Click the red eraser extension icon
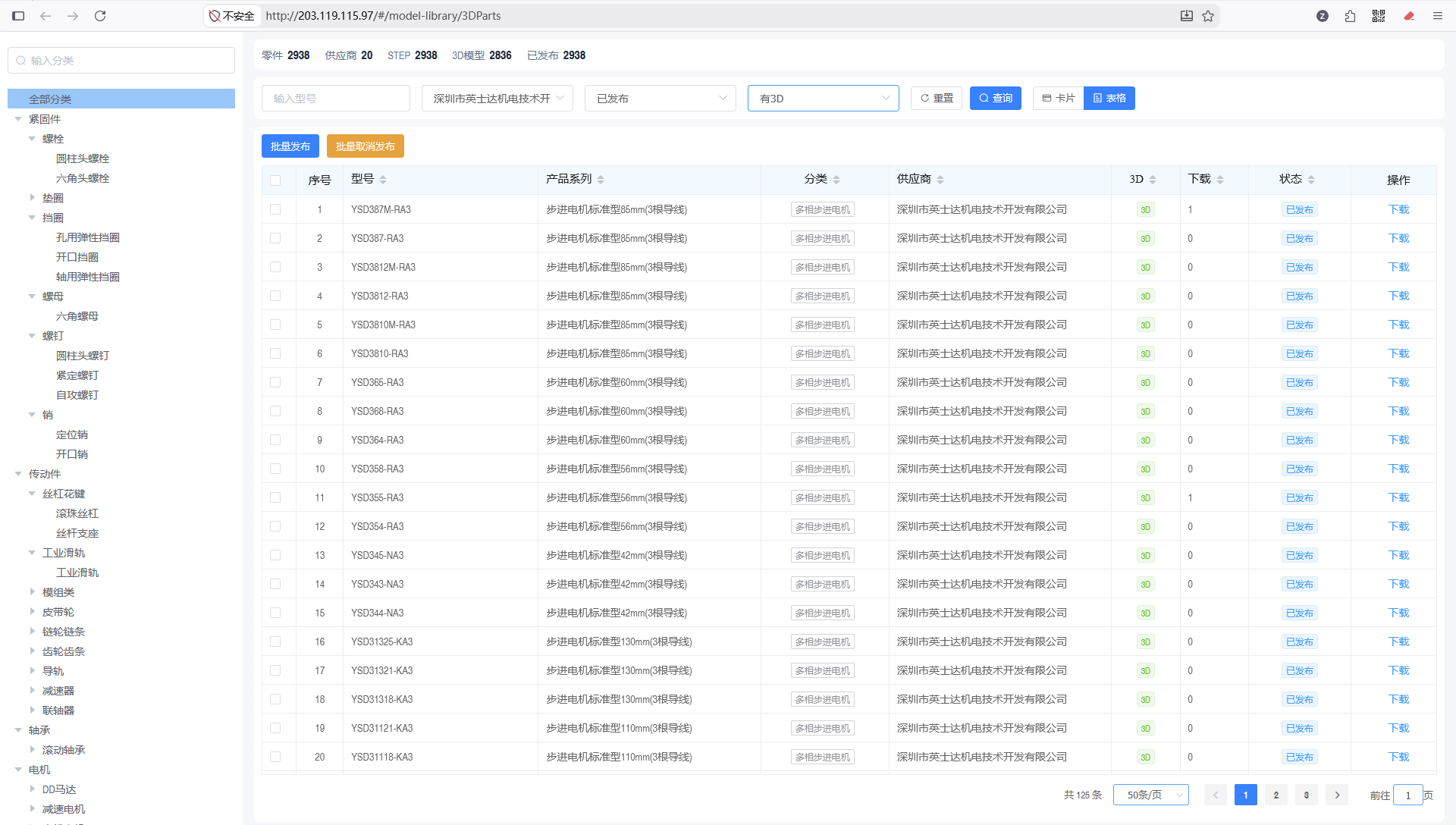1456x825 pixels. click(x=1409, y=15)
